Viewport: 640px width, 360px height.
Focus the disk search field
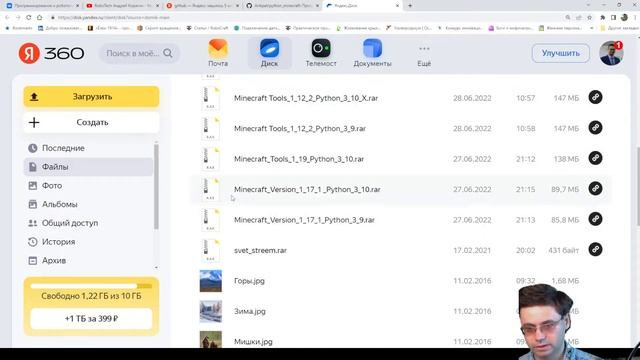tap(139, 53)
